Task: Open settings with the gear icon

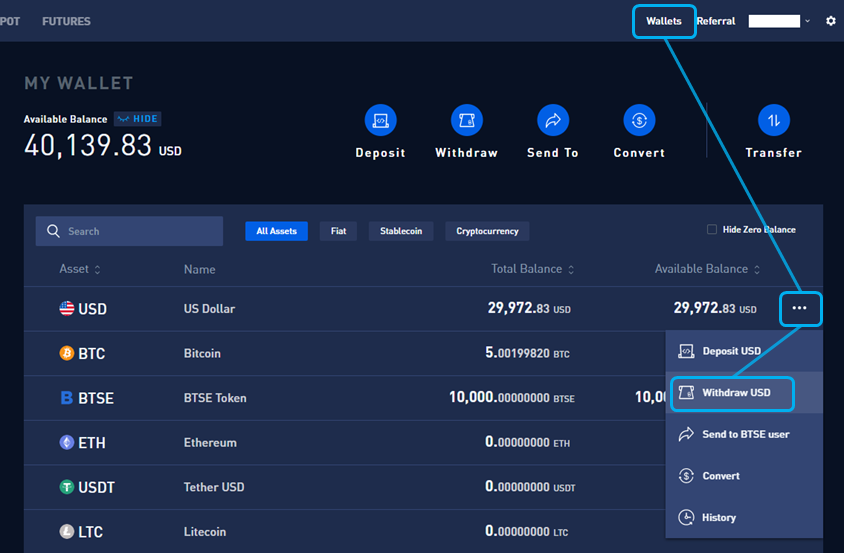Action: (831, 21)
